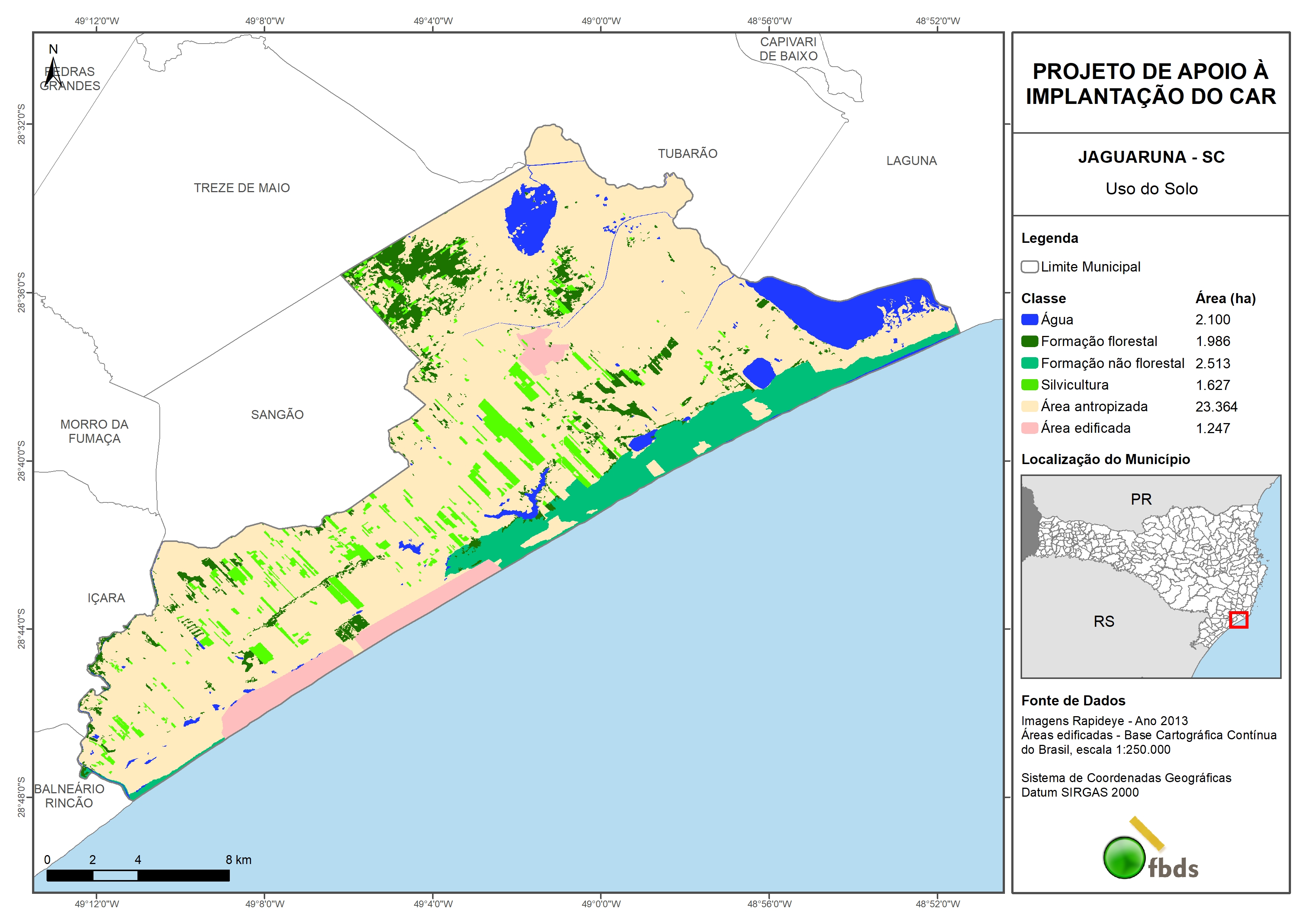This screenshot has height=924, width=1307.
Task: Click the Água blue legend swatch
Action: pyautogui.click(x=1029, y=320)
